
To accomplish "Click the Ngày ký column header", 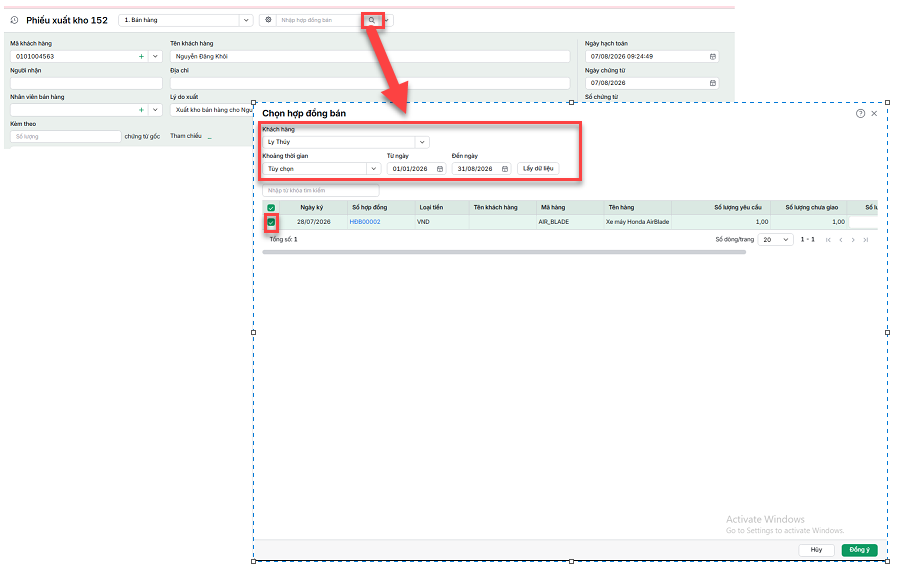I will tap(312, 208).
